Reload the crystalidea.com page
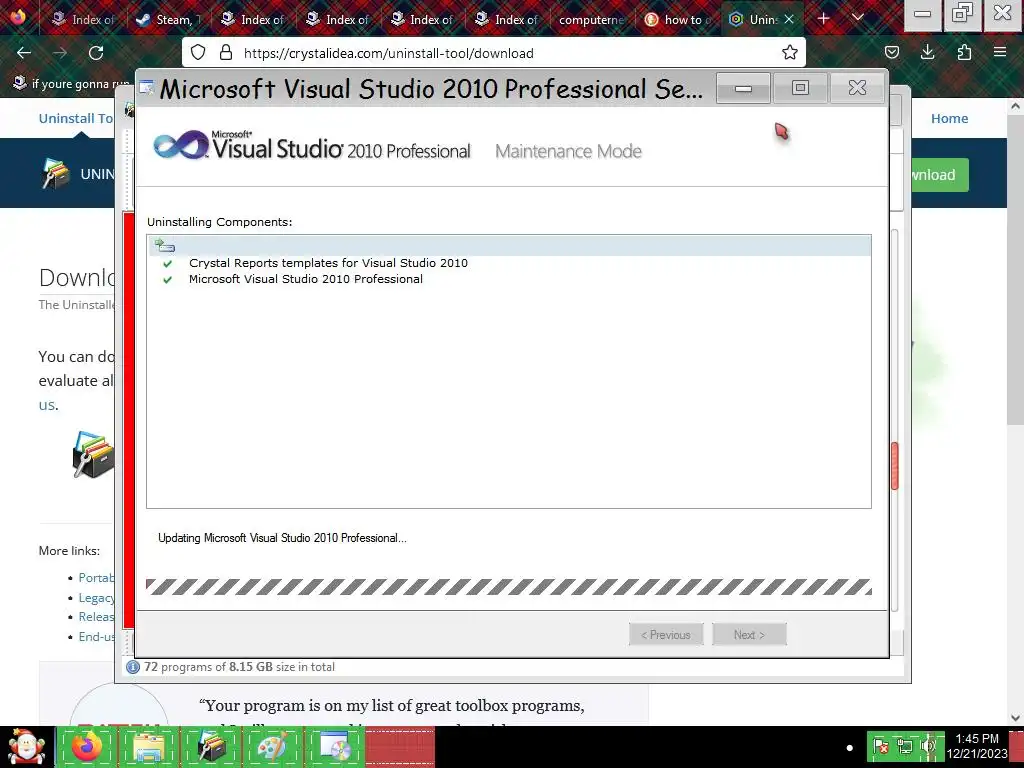Viewport: 1024px width, 768px height. (96, 53)
